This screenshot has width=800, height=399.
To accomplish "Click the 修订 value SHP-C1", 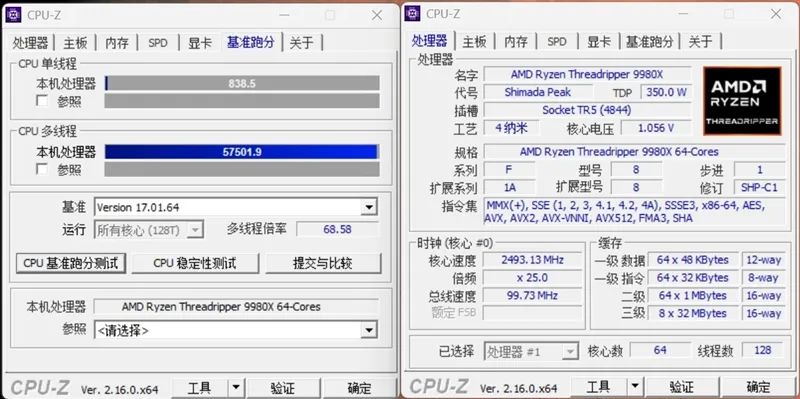I will click(759, 187).
